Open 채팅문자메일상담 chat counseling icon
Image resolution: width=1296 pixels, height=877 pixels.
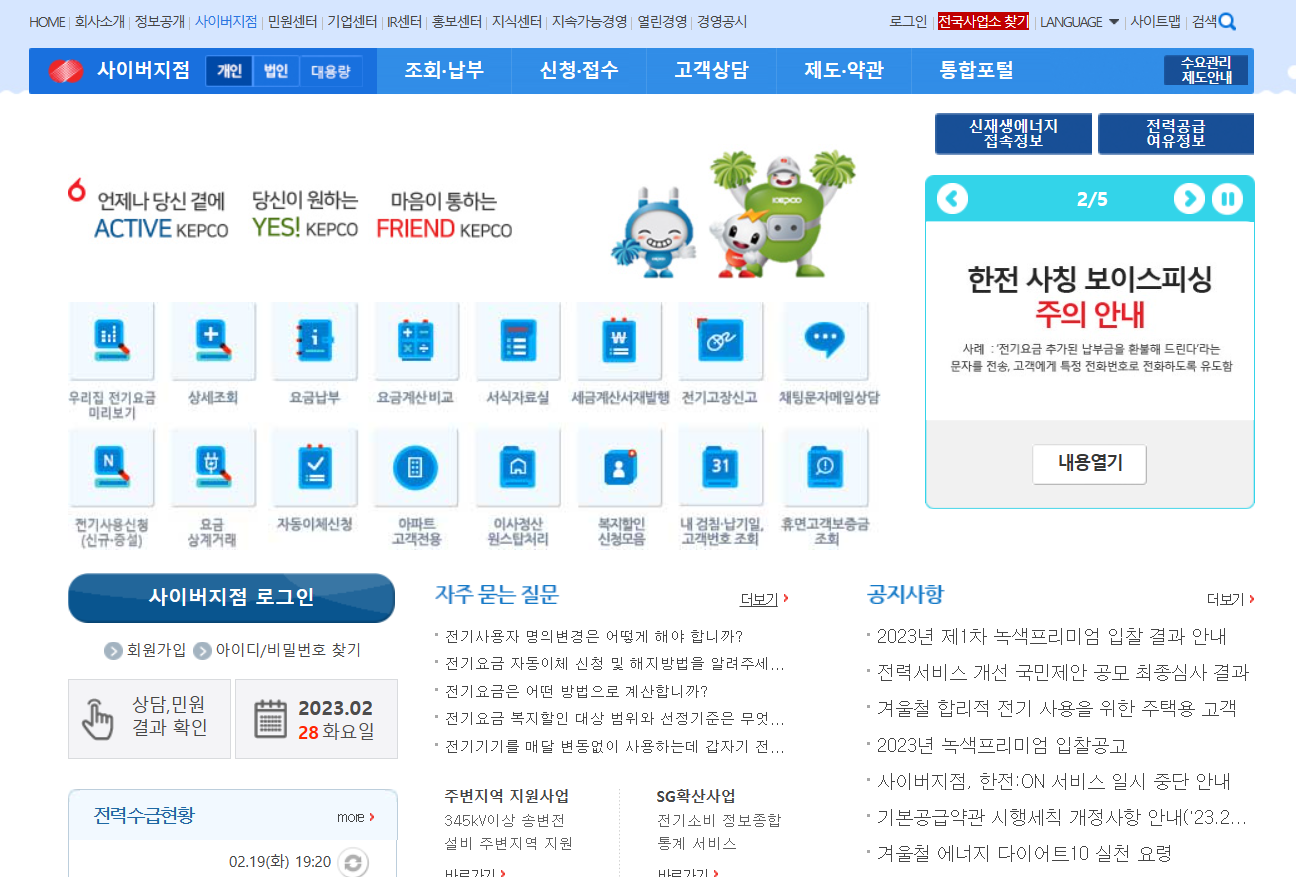[822, 341]
